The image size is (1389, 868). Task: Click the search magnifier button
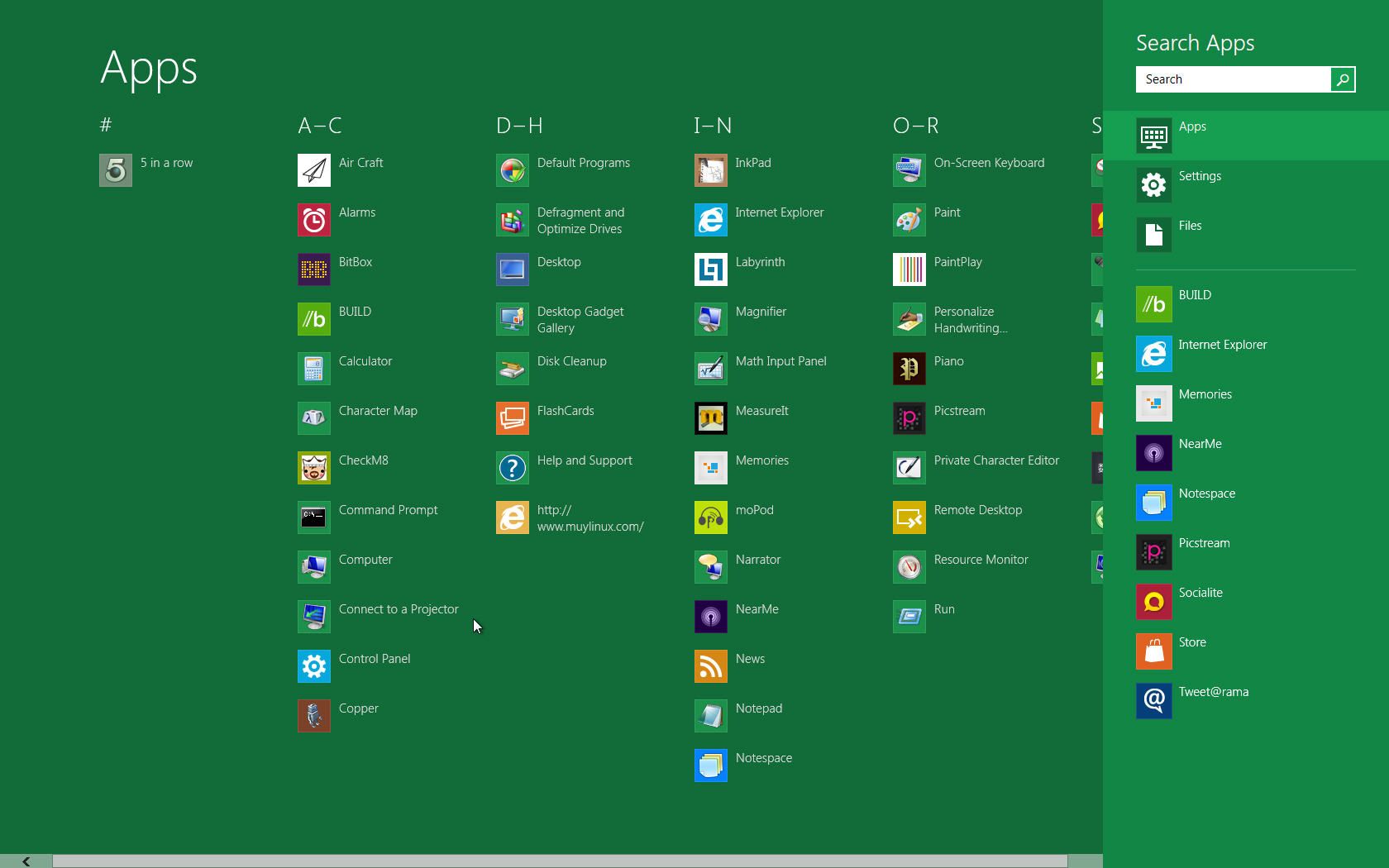[x=1343, y=79]
